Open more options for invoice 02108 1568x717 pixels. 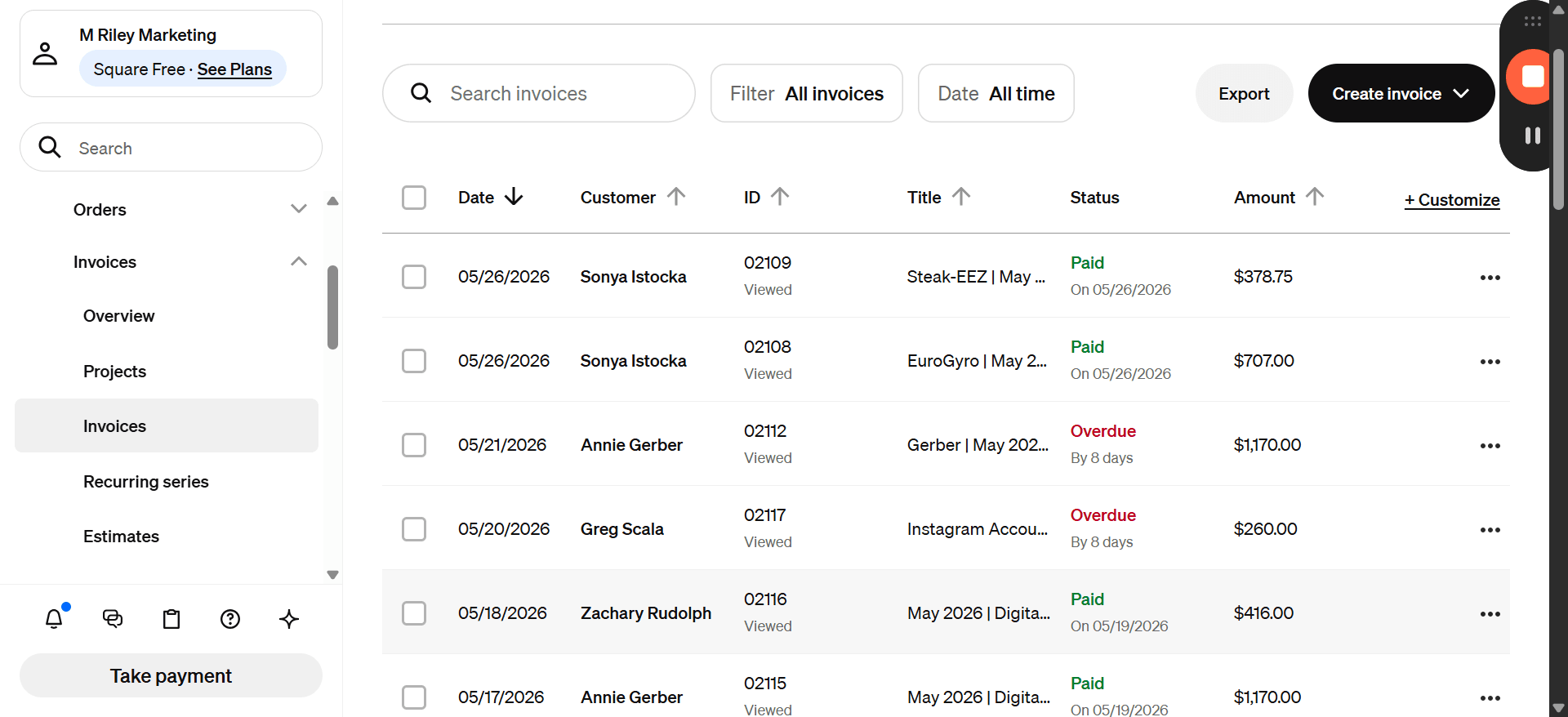(x=1490, y=362)
